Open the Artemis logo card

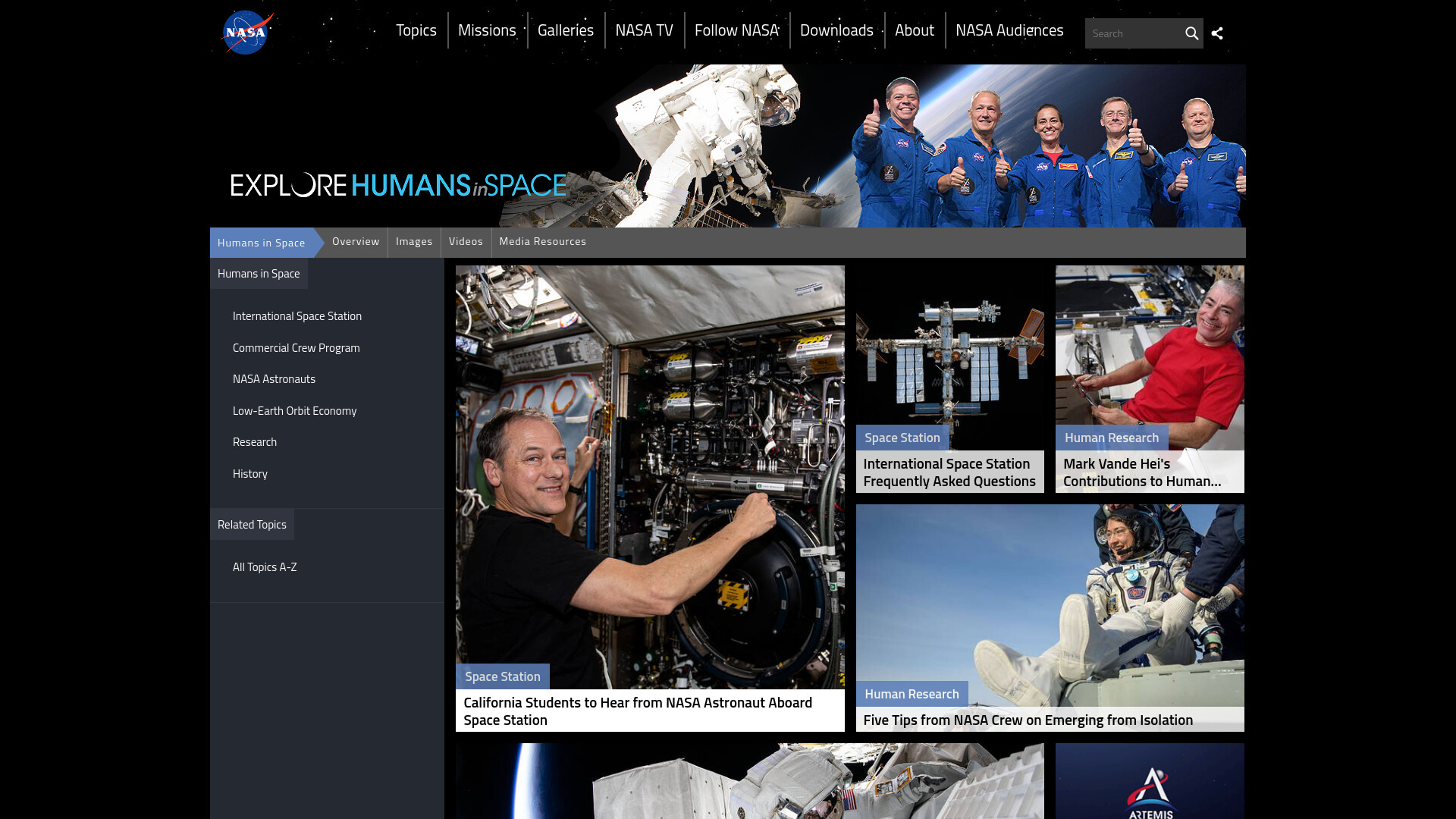pos(1150,781)
